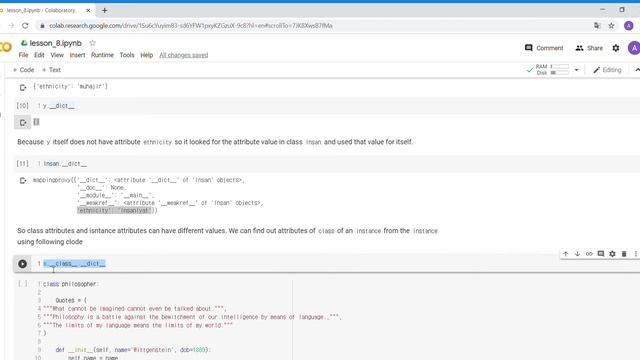Viewport: 640px width, 360px height.
Task: Close the lesson_8.ipynb browser tab
Action: click(x=88, y=10)
